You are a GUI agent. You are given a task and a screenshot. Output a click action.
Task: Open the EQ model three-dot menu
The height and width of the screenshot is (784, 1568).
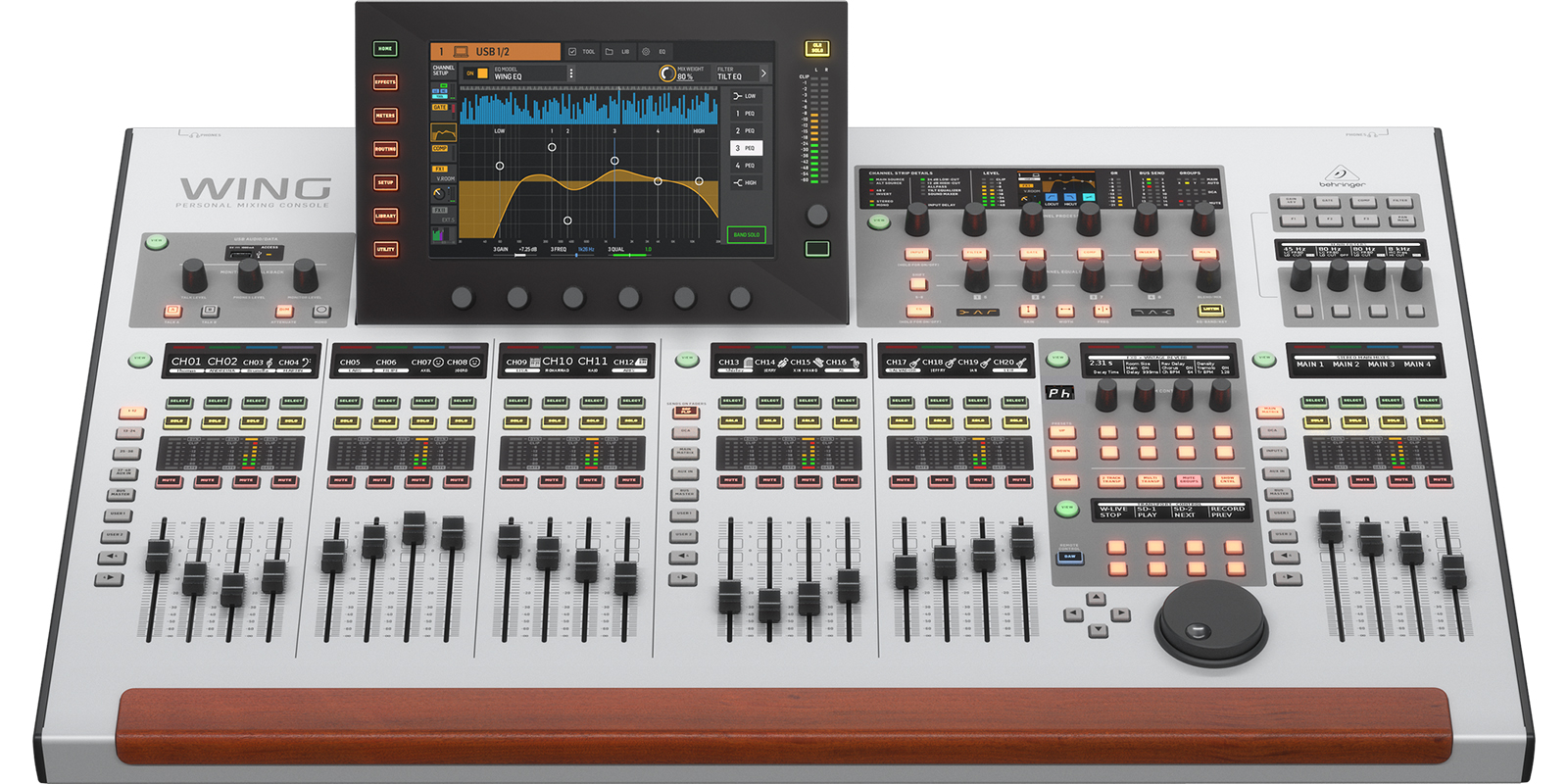pos(571,73)
